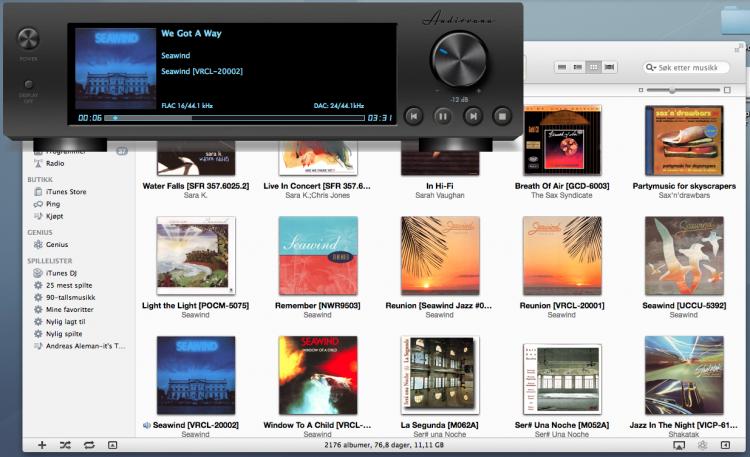Switch iTunes to grid view
750x457 pixels.
click(x=593, y=67)
